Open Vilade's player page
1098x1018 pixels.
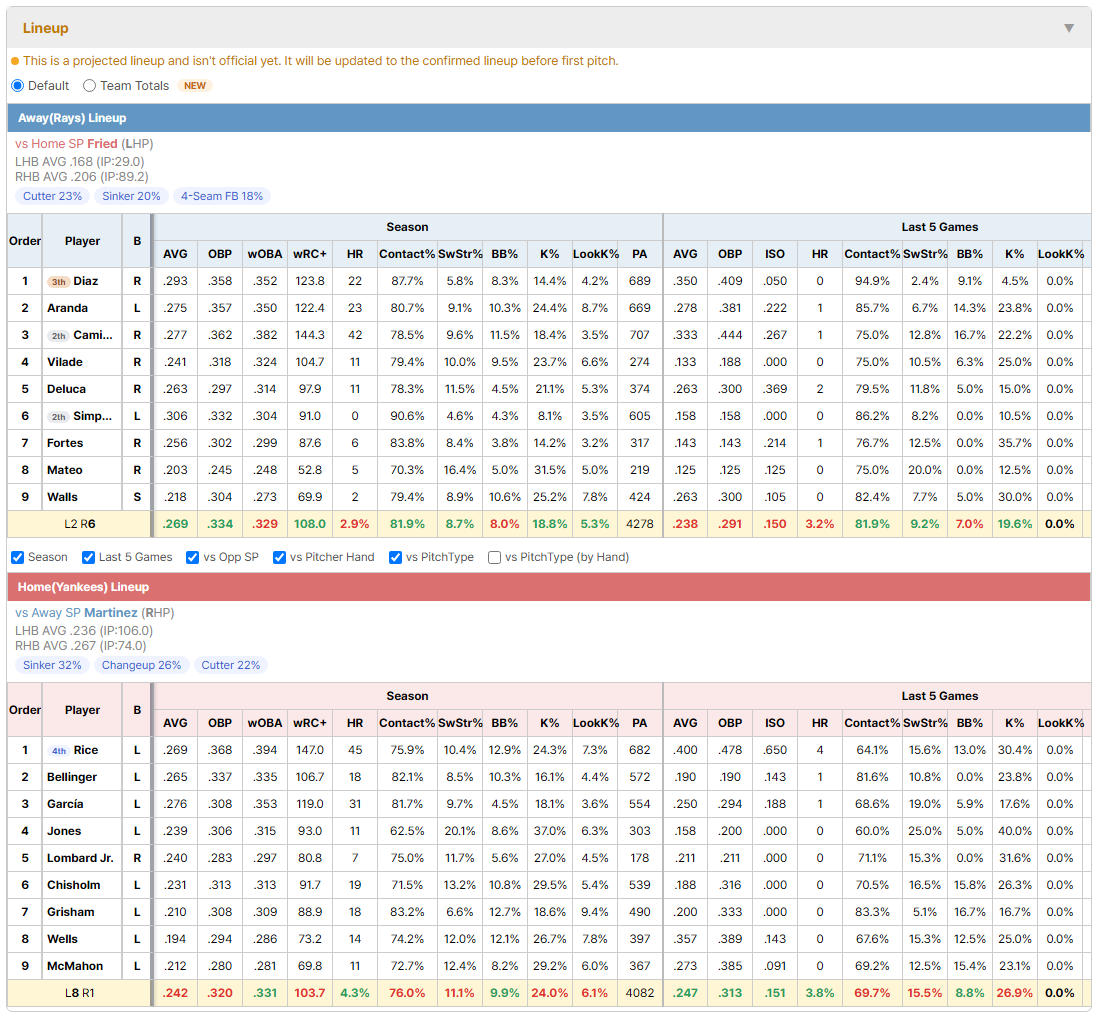pyautogui.click(x=64, y=362)
